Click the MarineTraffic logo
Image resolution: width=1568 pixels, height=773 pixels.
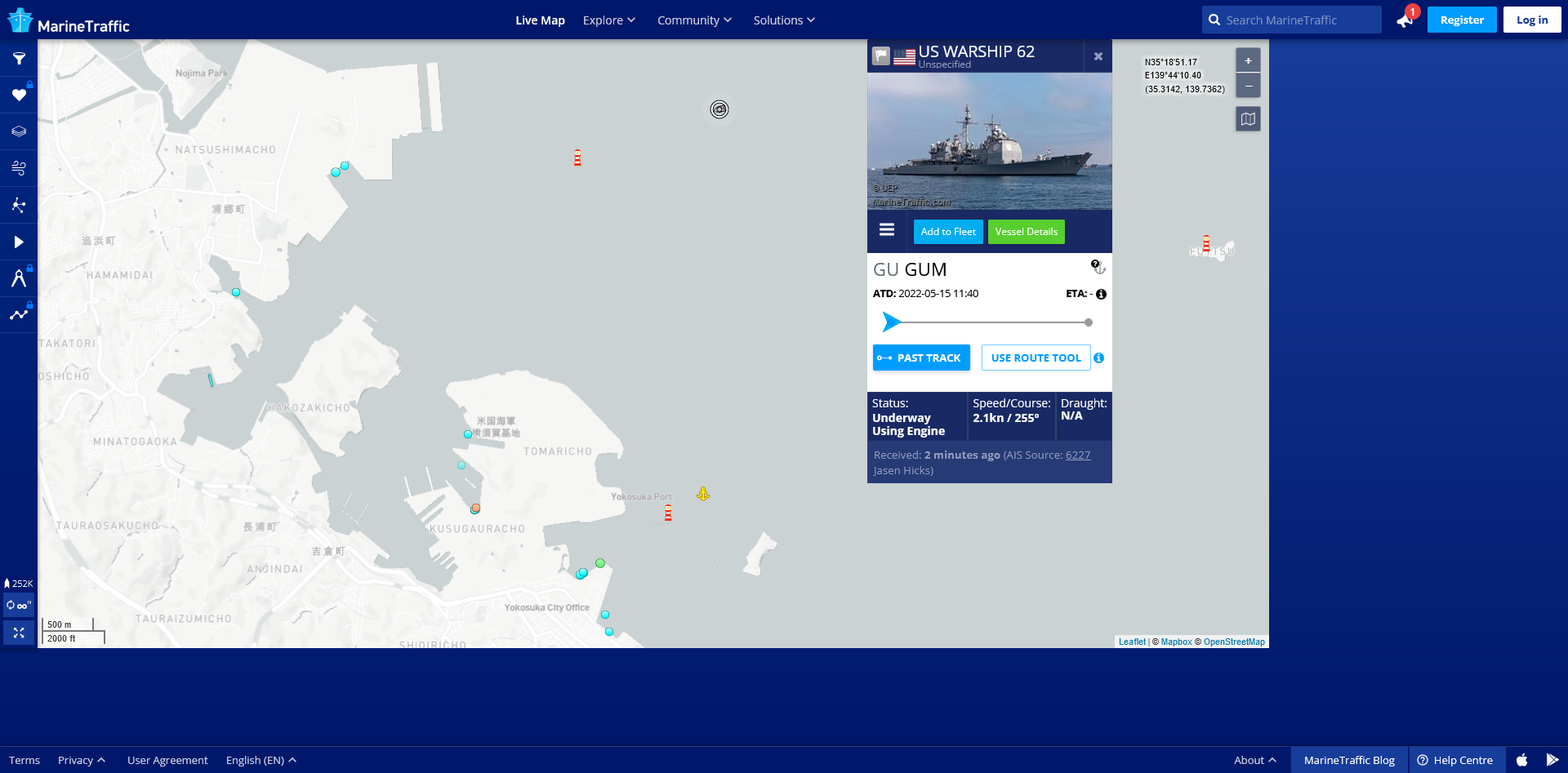coord(69,20)
